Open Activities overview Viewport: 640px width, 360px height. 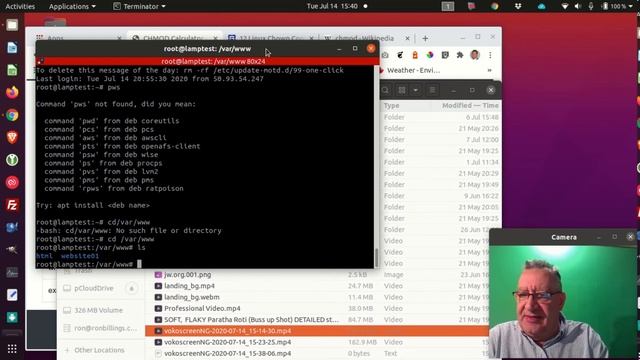(x=20, y=6)
